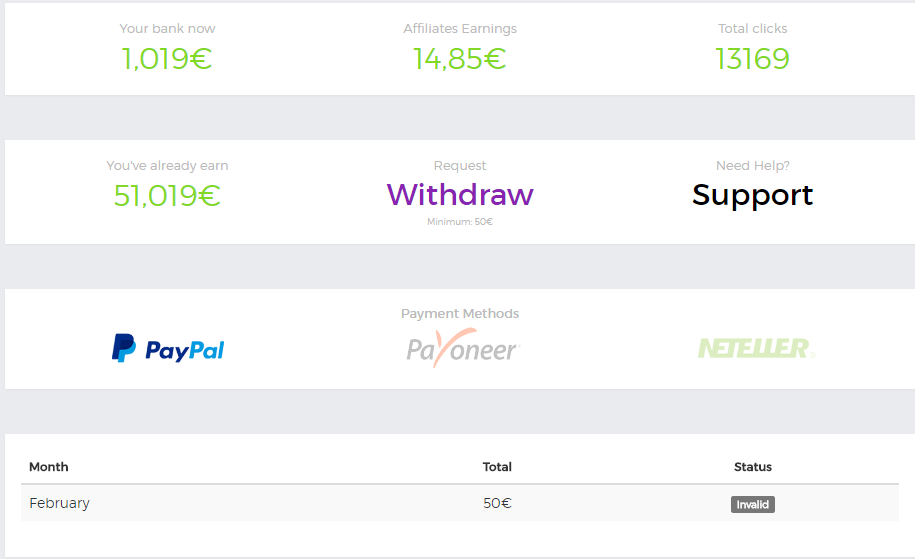This screenshot has width=915, height=559.
Task: Click the Affiliates Earnings label
Action: (x=460, y=29)
